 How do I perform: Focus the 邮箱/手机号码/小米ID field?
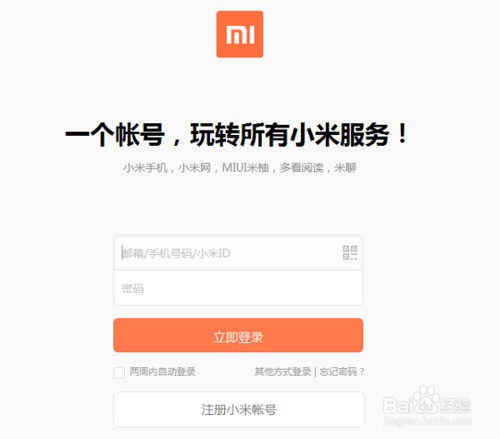tap(238, 253)
